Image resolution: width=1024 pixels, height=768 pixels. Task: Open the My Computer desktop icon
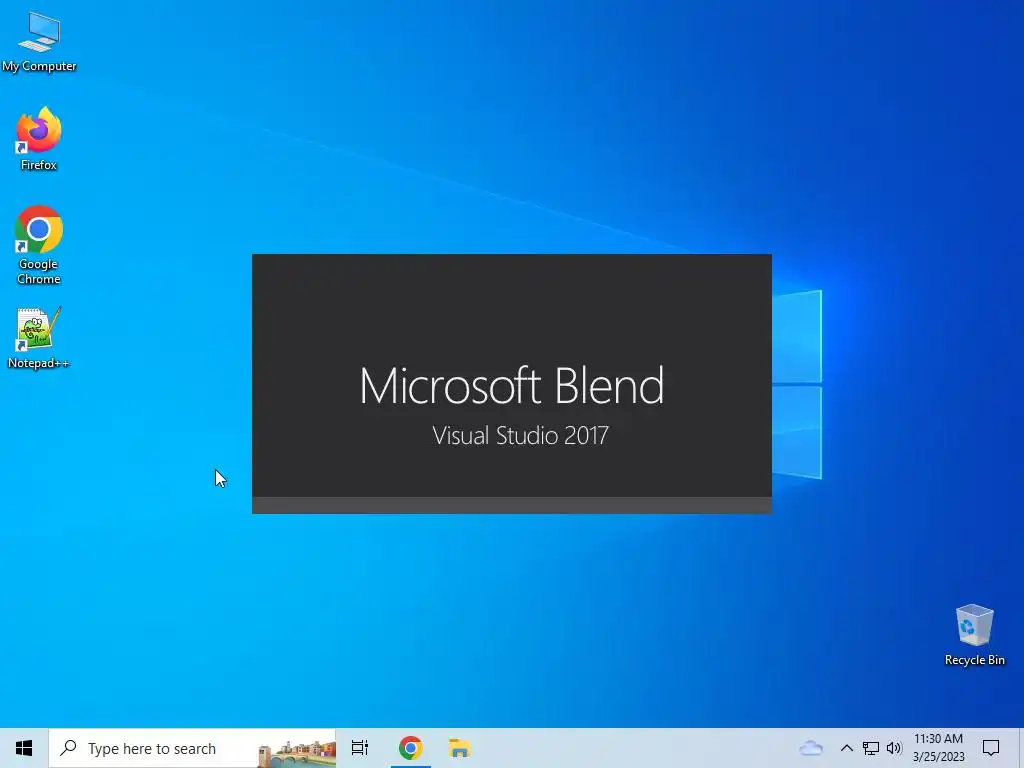(x=39, y=42)
